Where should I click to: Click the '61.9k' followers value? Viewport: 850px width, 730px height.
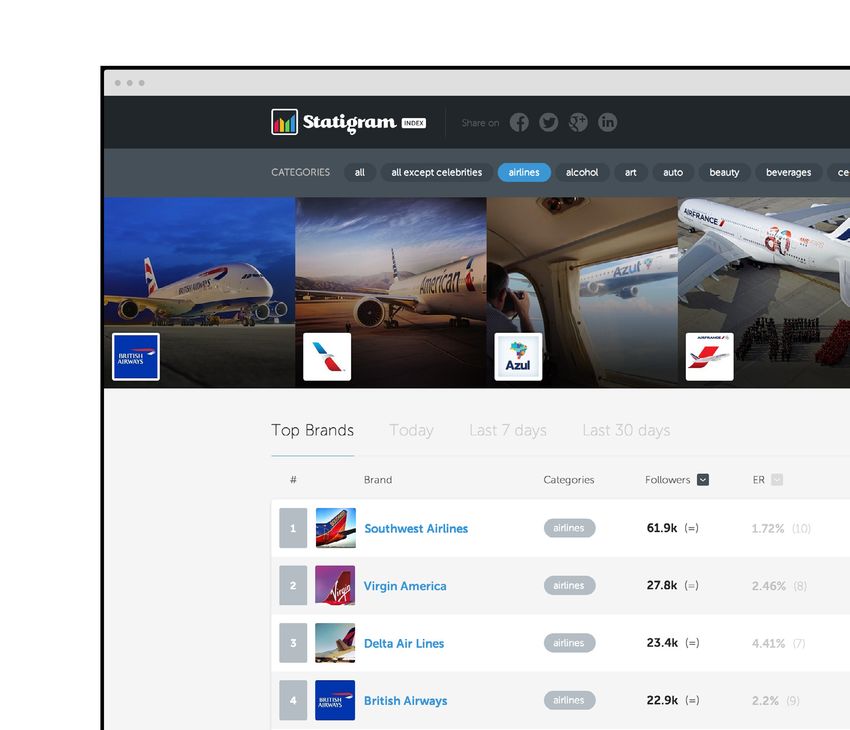(662, 528)
